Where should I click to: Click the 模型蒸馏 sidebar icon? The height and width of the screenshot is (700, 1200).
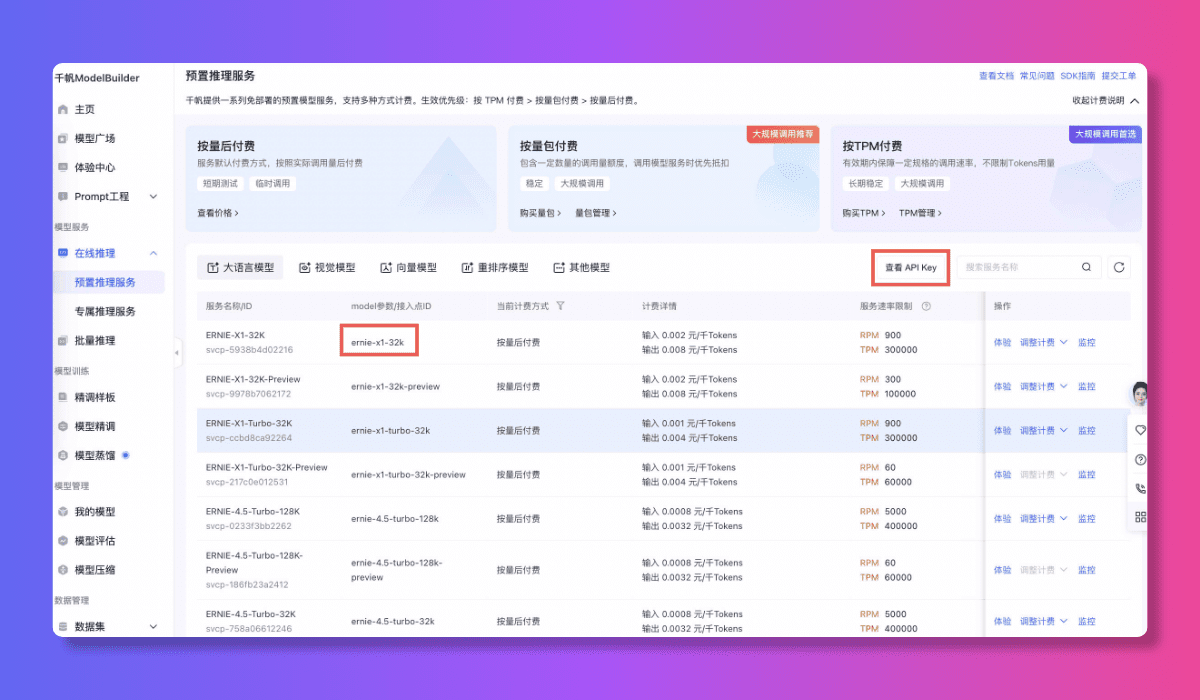point(64,455)
